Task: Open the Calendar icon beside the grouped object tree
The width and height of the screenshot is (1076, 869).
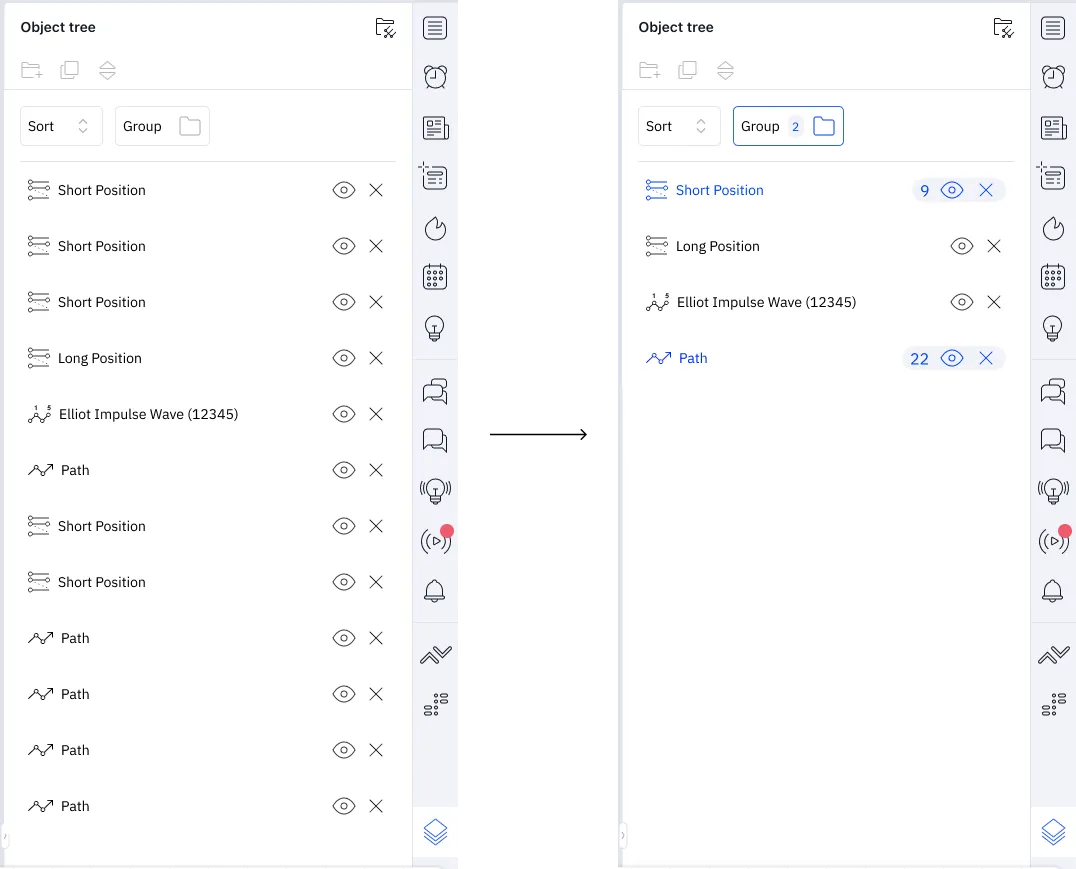Action: pos(1053,277)
